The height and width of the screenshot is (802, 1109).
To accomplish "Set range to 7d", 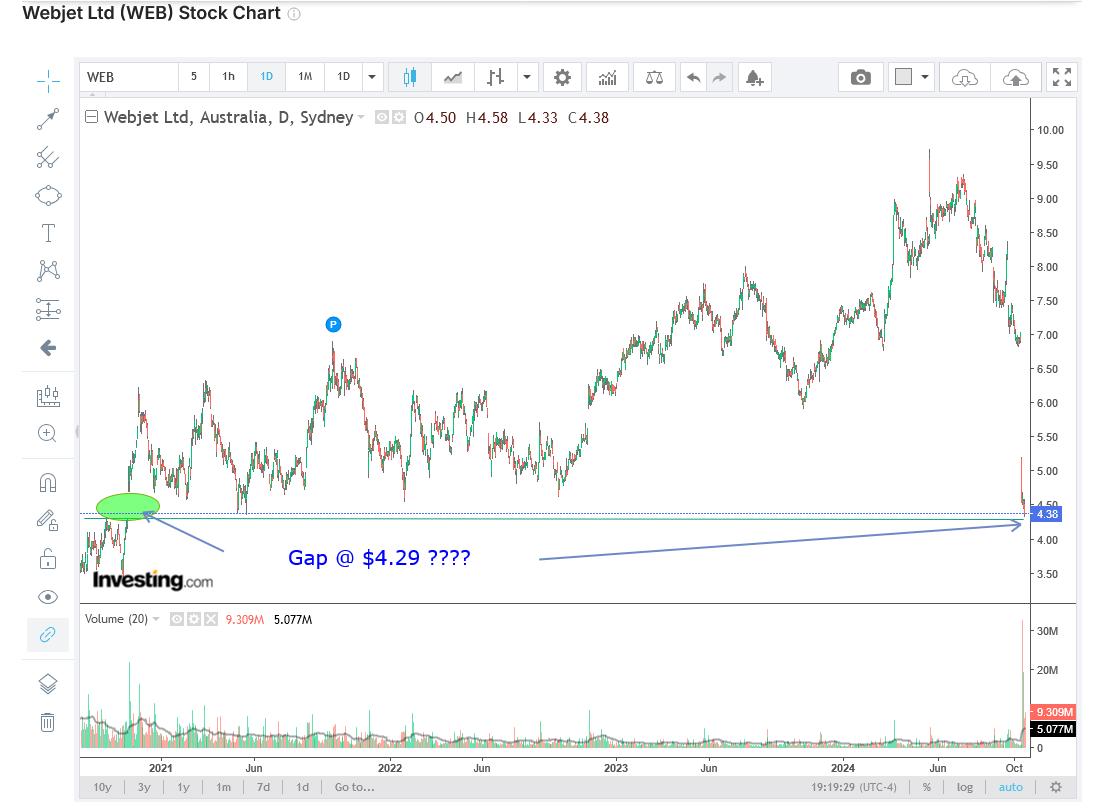I will tap(263, 787).
